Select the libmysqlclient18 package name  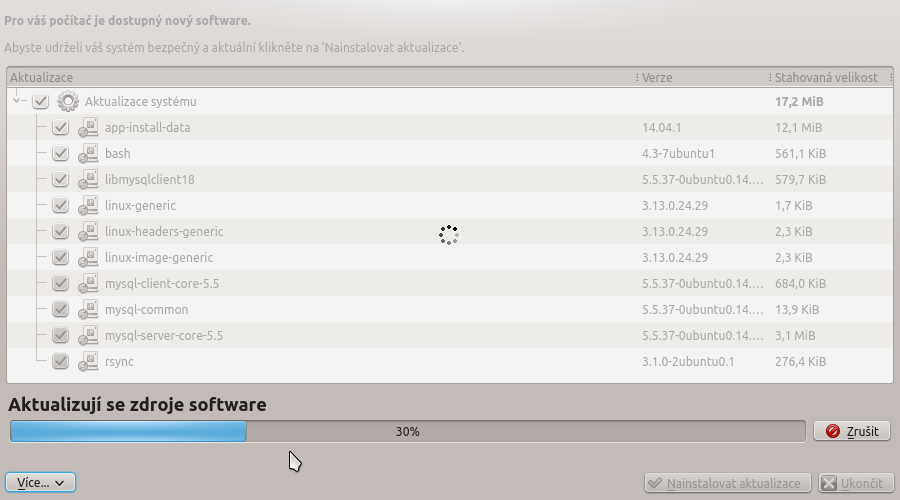pyautogui.click(x=150, y=180)
